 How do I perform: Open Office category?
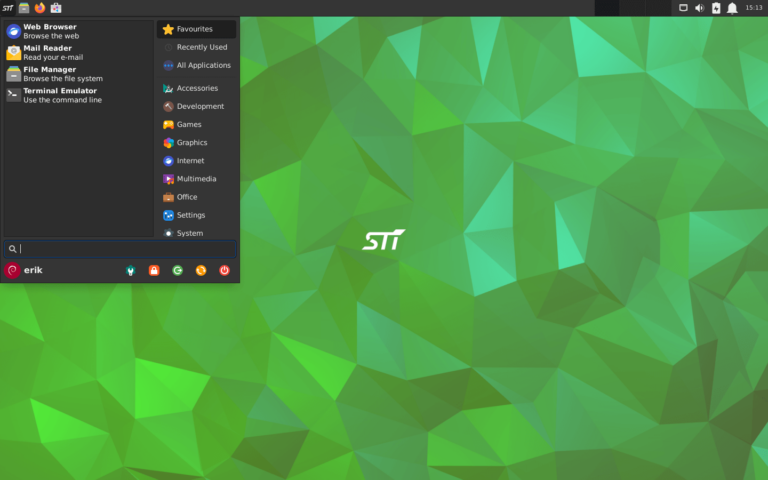[x=196, y=197]
